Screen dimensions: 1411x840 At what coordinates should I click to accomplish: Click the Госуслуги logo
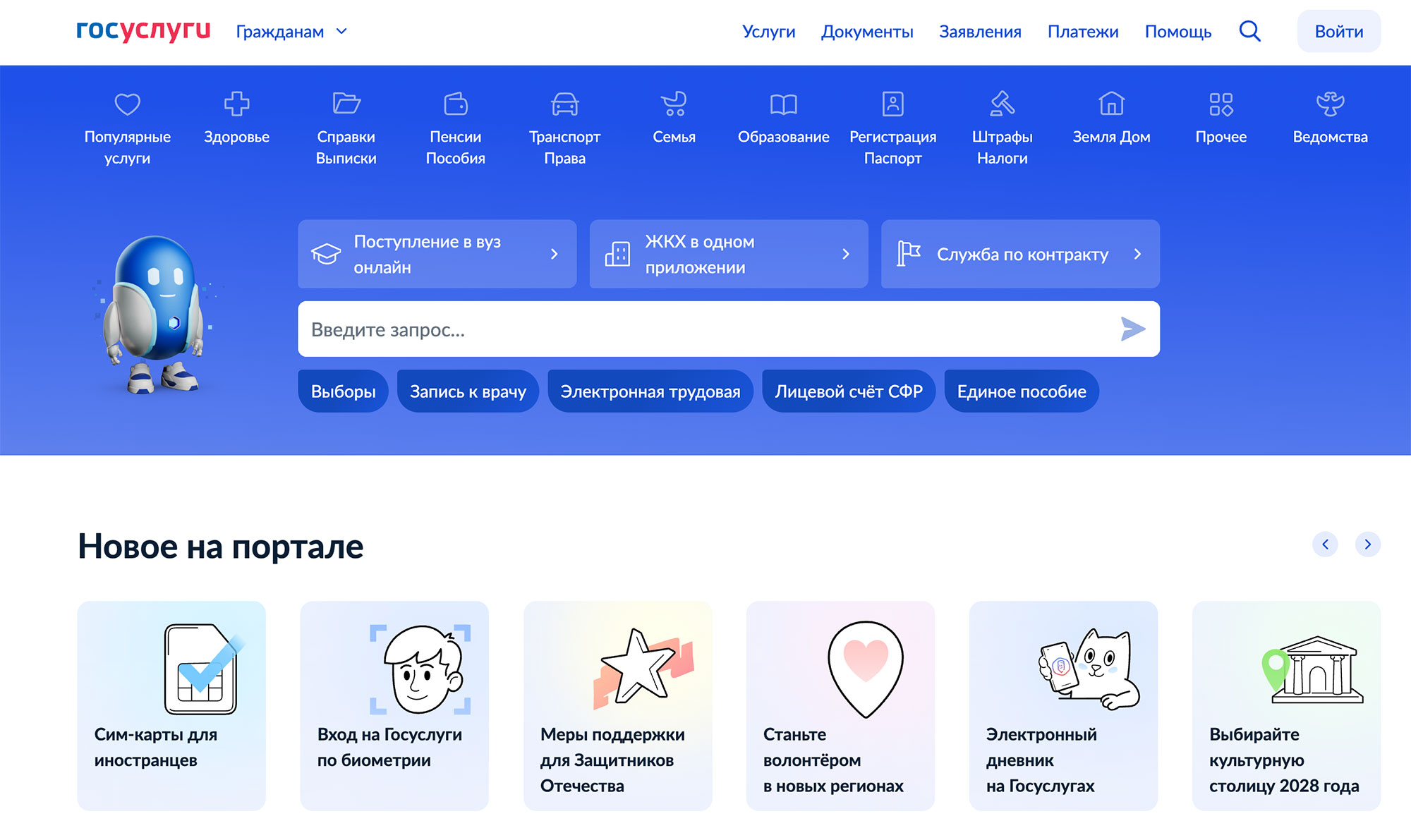[143, 30]
